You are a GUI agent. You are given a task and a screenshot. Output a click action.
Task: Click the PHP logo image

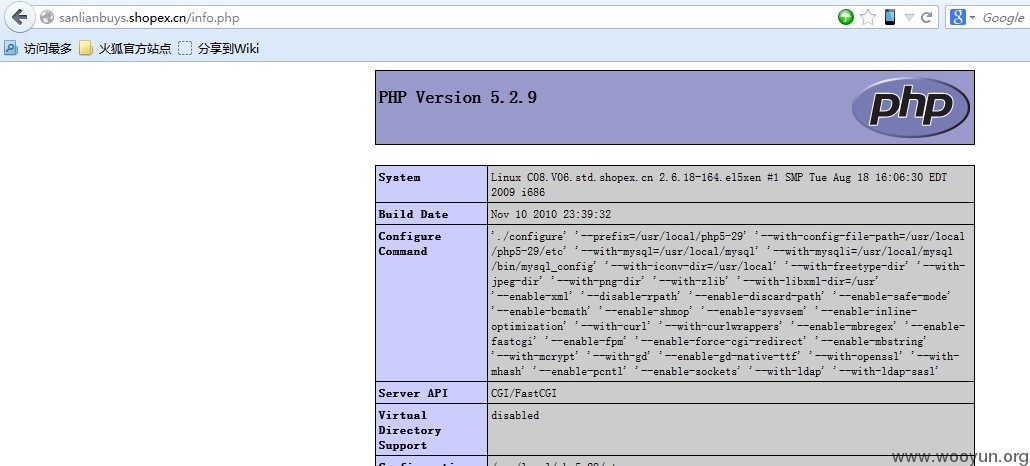click(910, 107)
